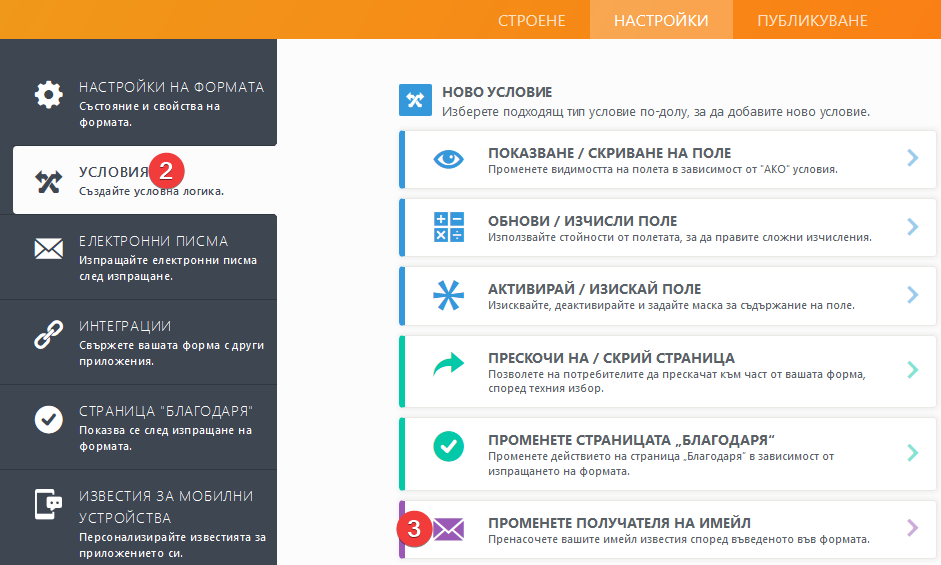Click the checkmark circle Благодаря icon in sidebar
941x565 pixels.
click(49, 419)
